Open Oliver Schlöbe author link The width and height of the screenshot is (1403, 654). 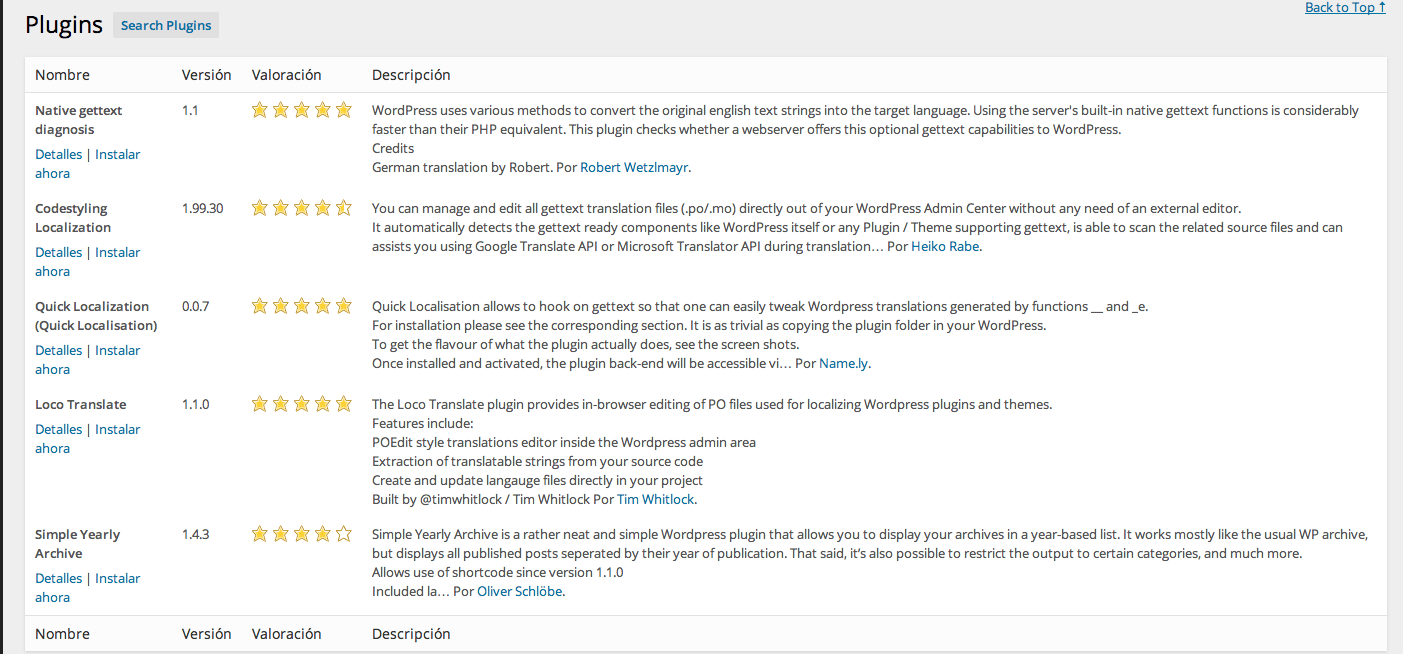click(520, 592)
